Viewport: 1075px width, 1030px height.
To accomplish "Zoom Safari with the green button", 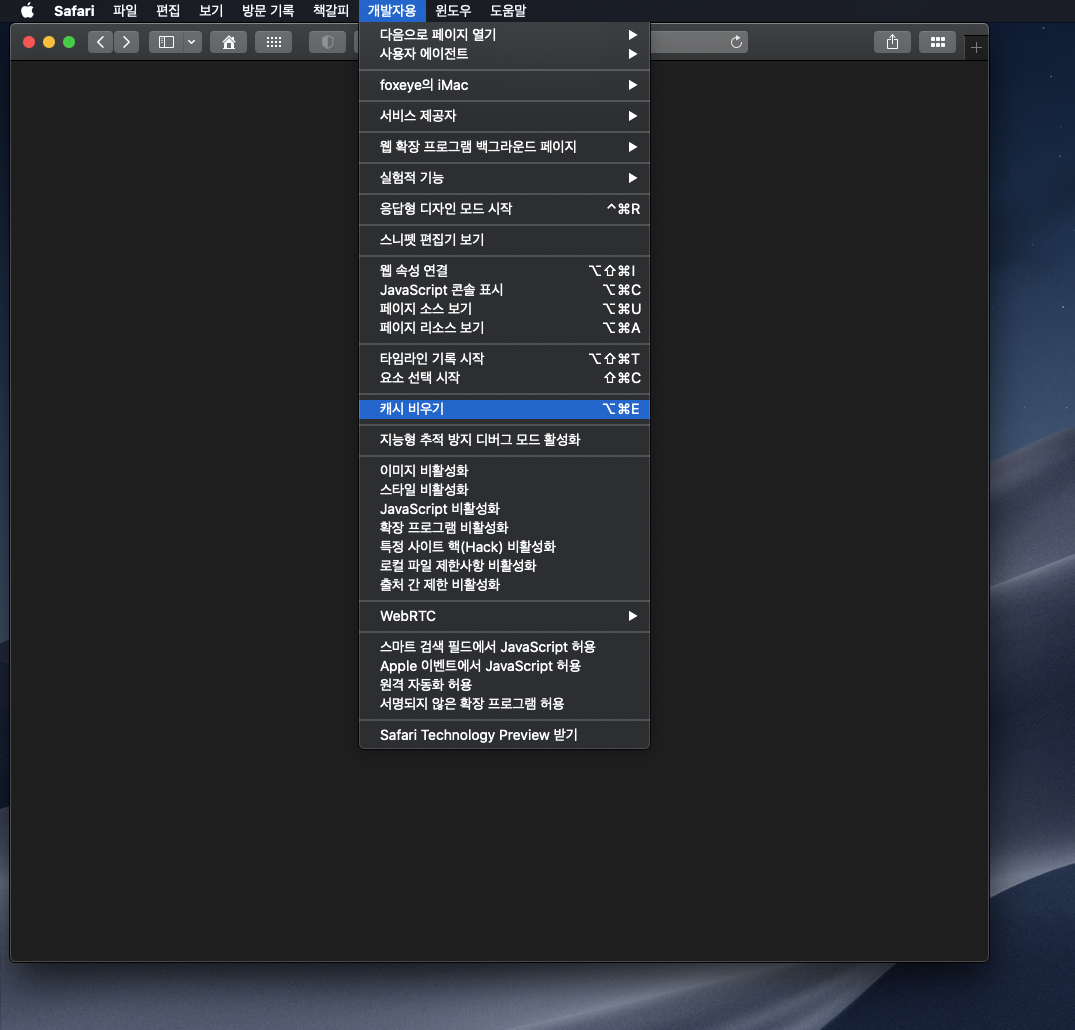I will (69, 42).
